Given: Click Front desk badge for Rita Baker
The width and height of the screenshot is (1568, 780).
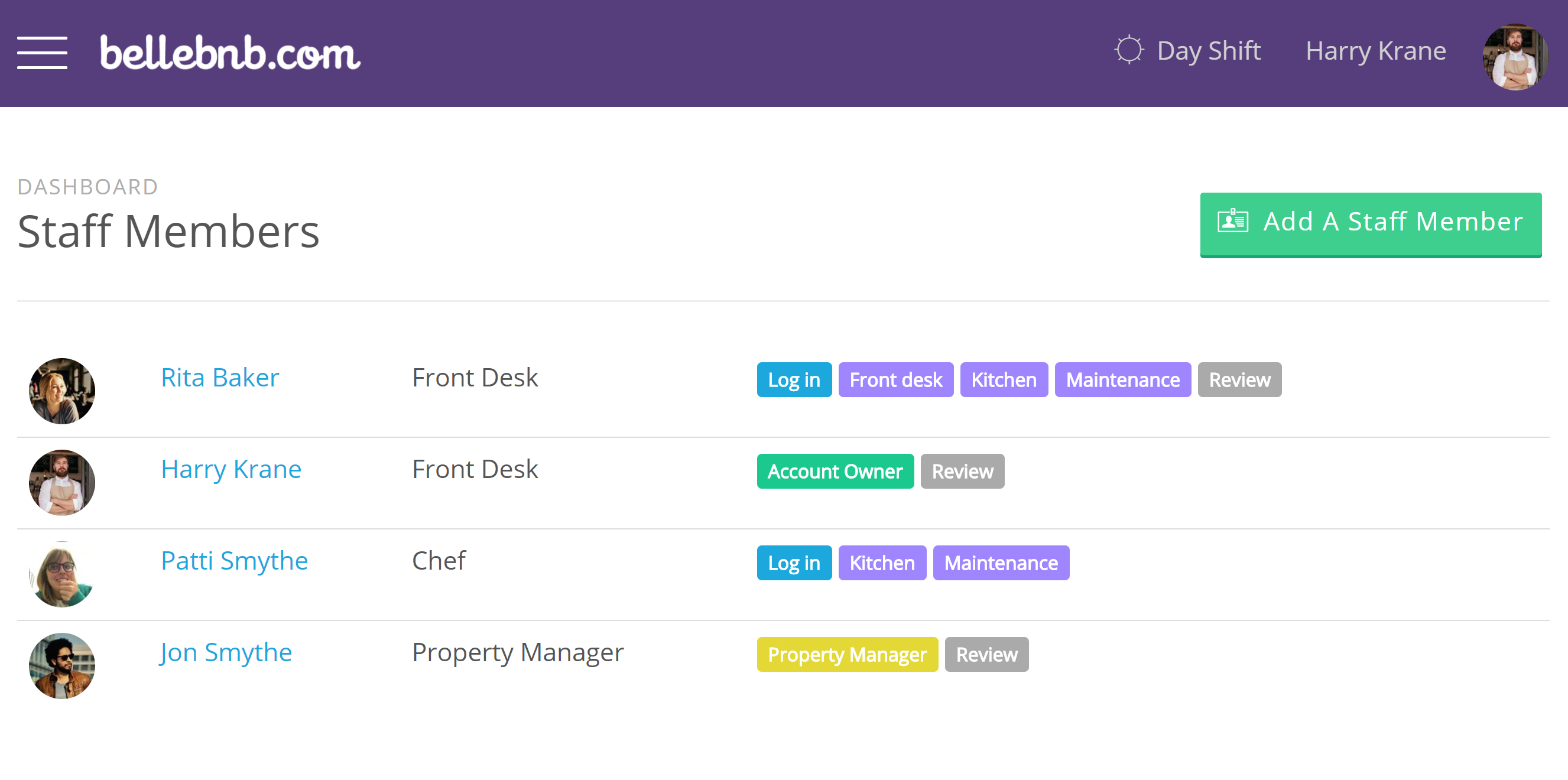Looking at the screenshot, I should (895, 379).
